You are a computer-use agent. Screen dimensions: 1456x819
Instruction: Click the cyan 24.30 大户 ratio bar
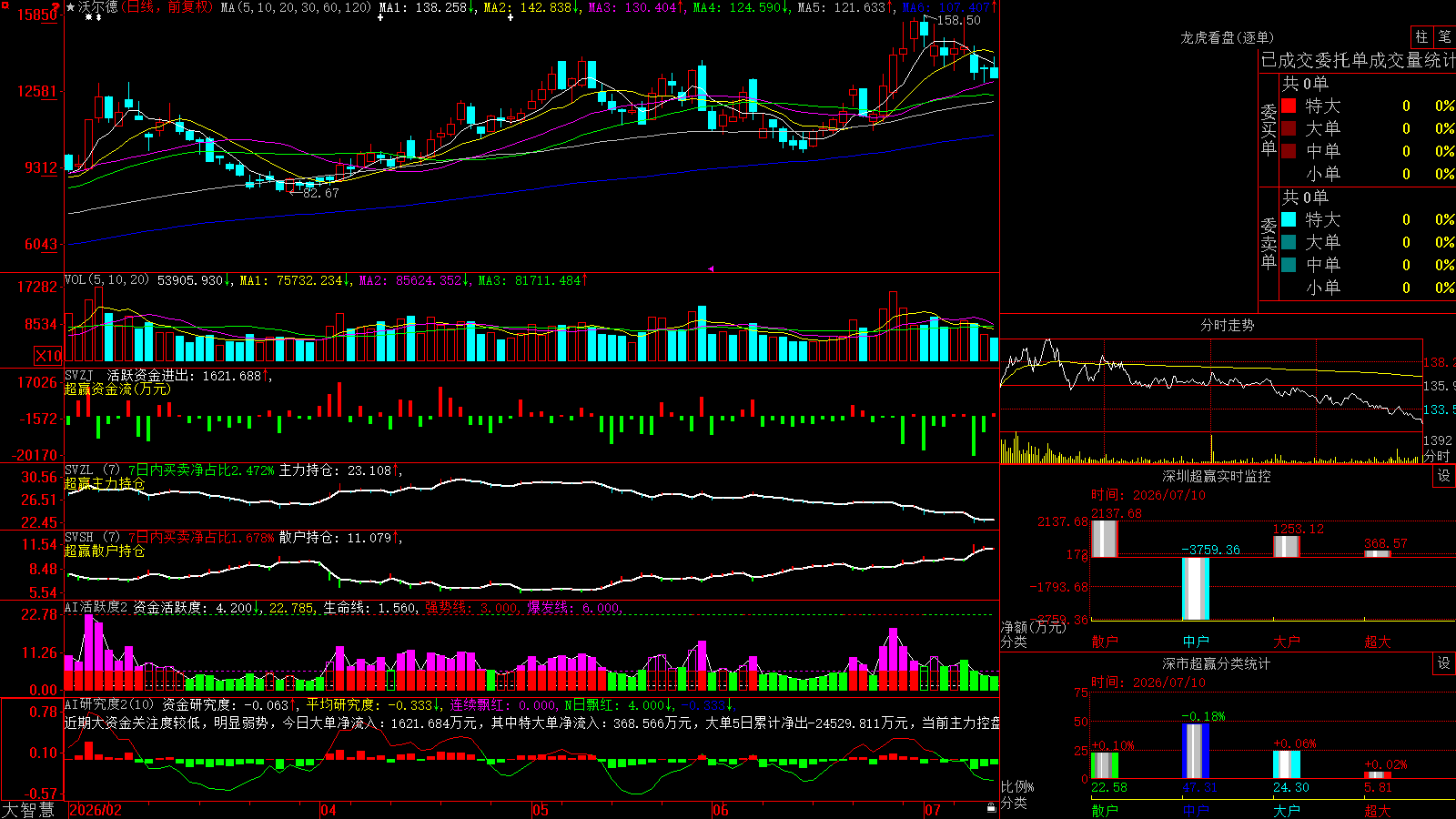pyautogui.click(x=1287, y=764)
